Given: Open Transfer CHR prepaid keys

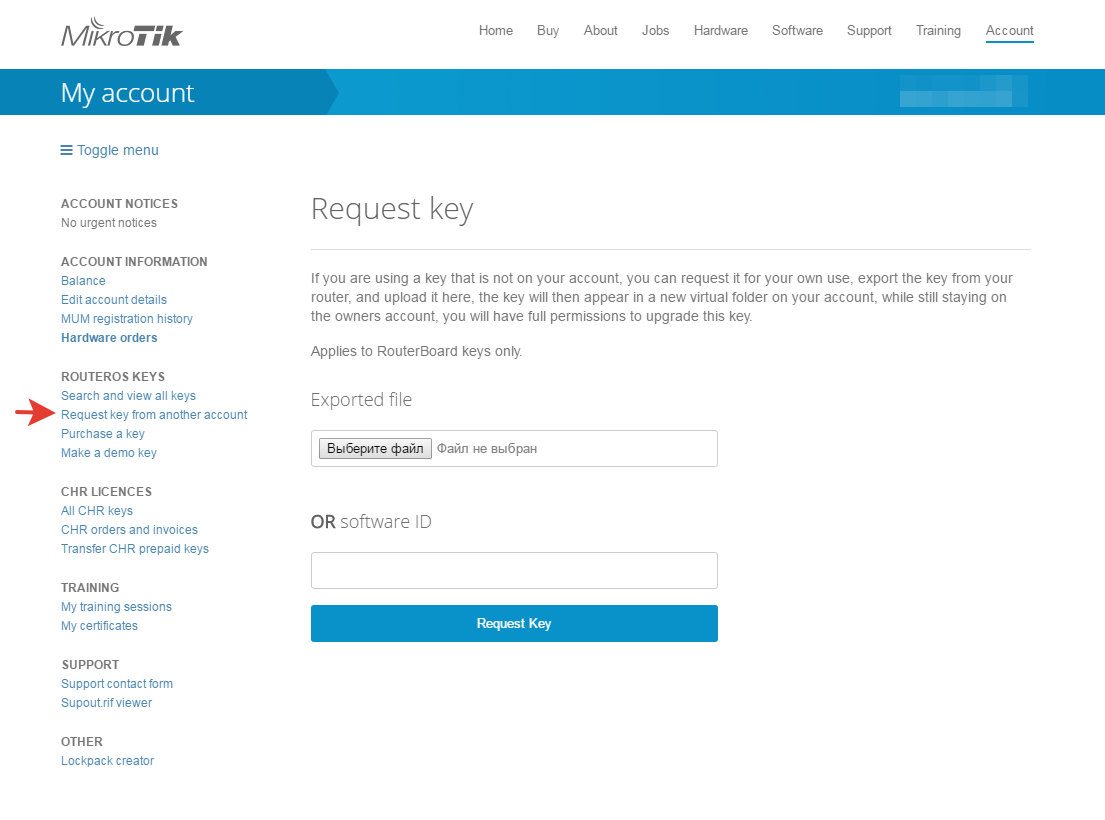Looking at the screenshot, I should (x=135, y=549).
